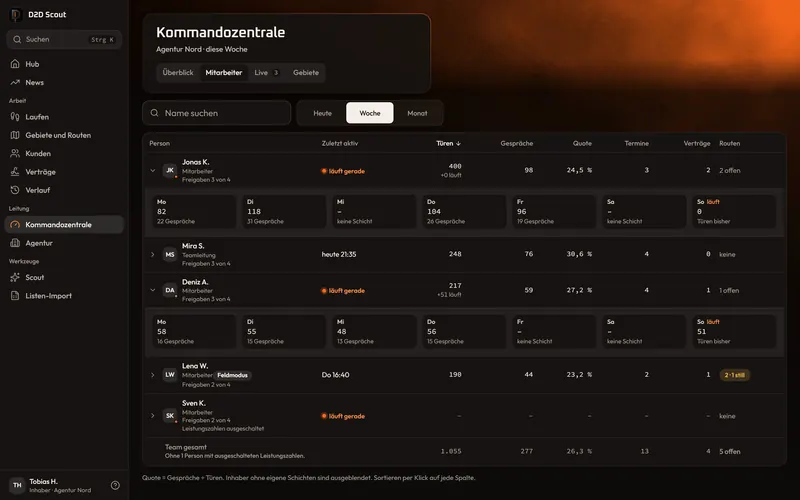Click the sort arrow next to Türen
Screen dimensions: 800x500
(x=458, y=143)
